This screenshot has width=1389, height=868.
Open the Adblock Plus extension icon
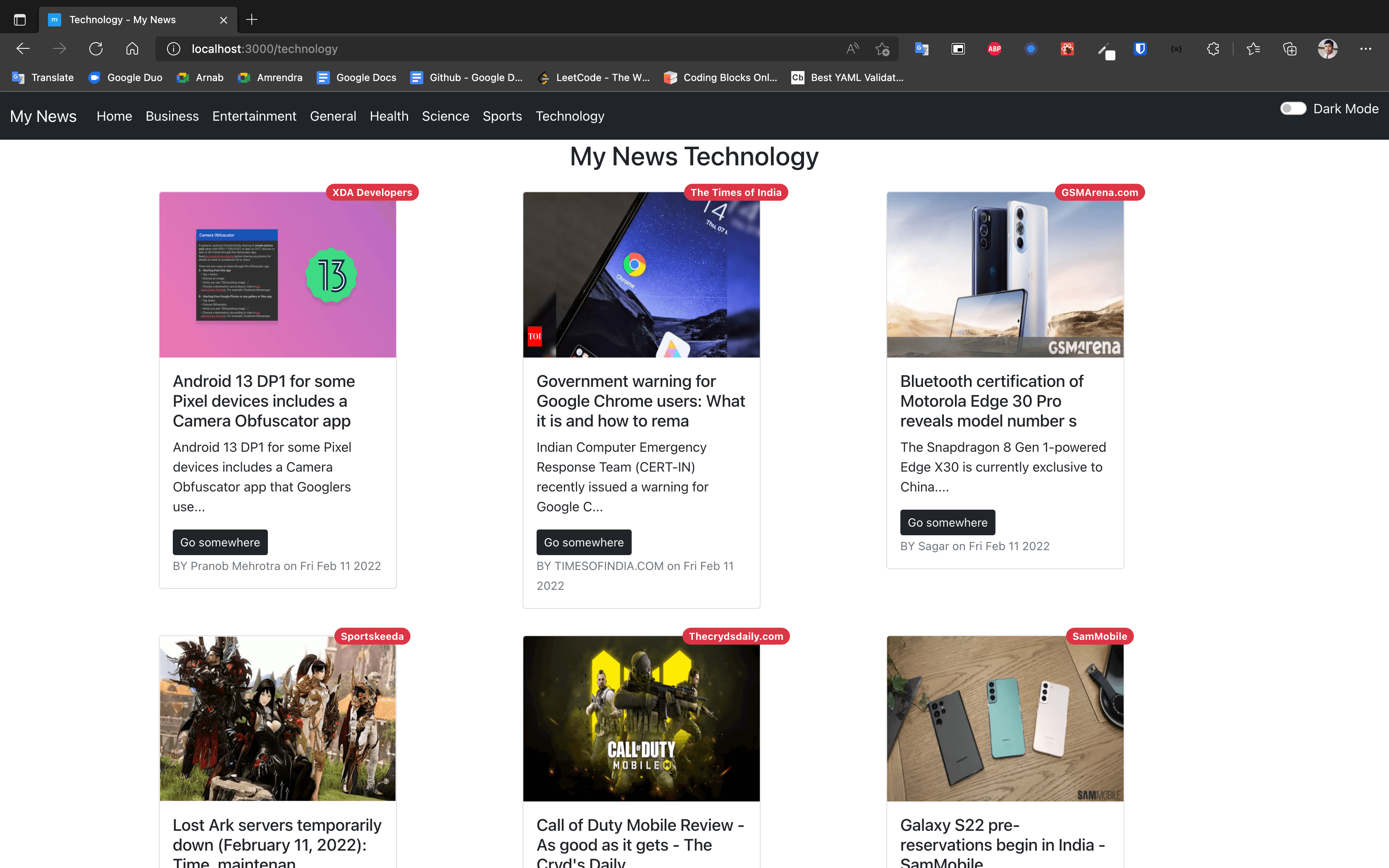995,49
